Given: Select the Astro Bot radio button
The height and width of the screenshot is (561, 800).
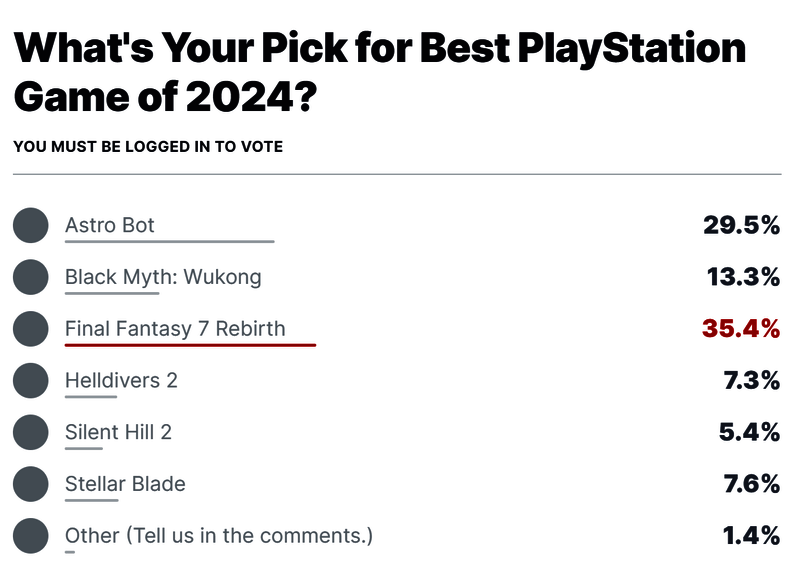Looking at the screenshot, I should [x=31, y=225].
